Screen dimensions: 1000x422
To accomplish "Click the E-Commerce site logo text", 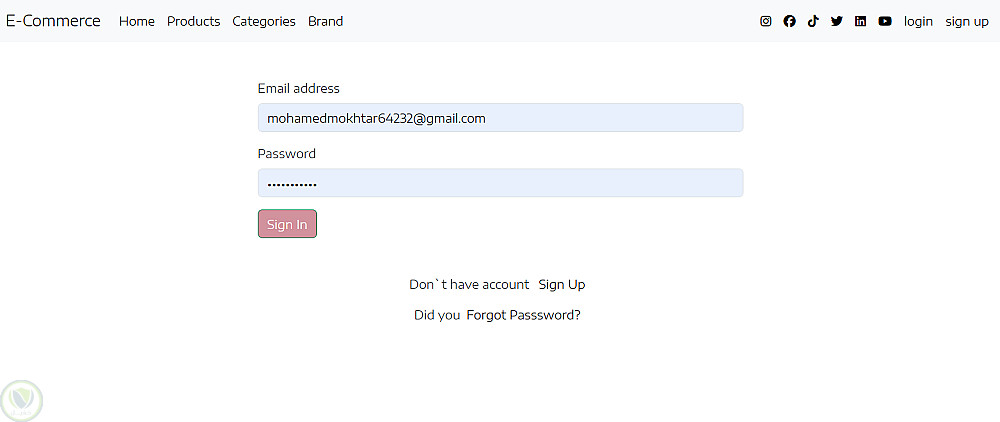I will [x=53, y=21].
